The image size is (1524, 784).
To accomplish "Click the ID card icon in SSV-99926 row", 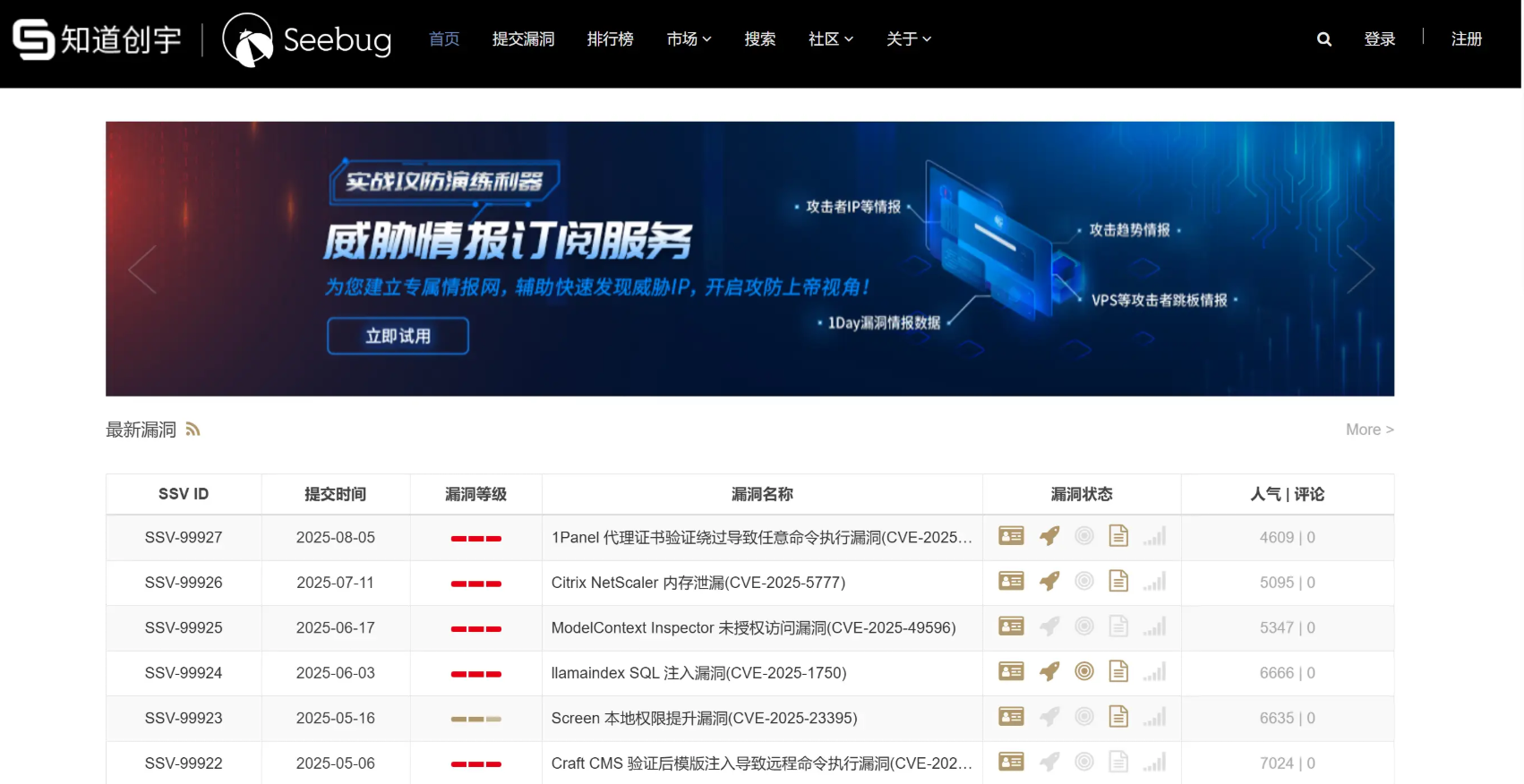I will pos(1011,582).
